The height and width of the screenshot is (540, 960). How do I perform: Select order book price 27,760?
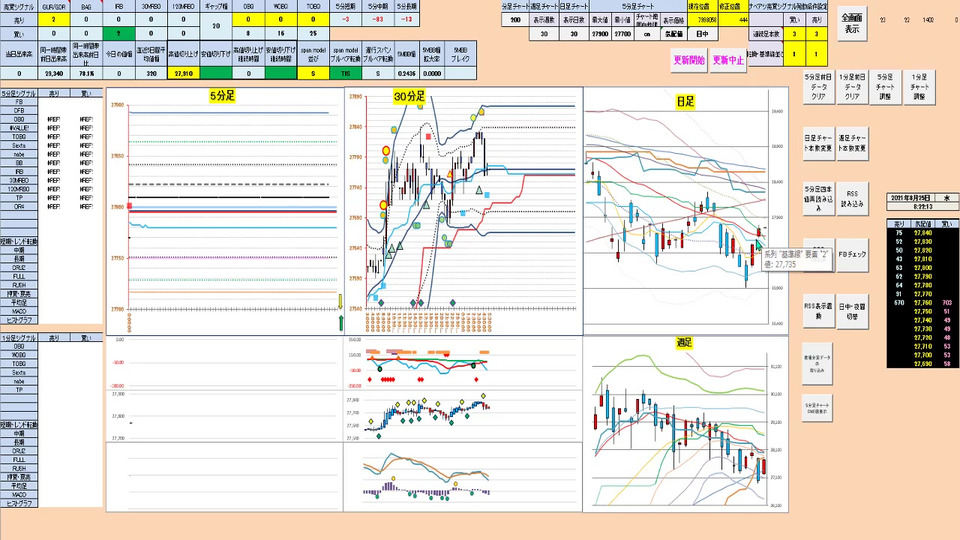point(923,303)
